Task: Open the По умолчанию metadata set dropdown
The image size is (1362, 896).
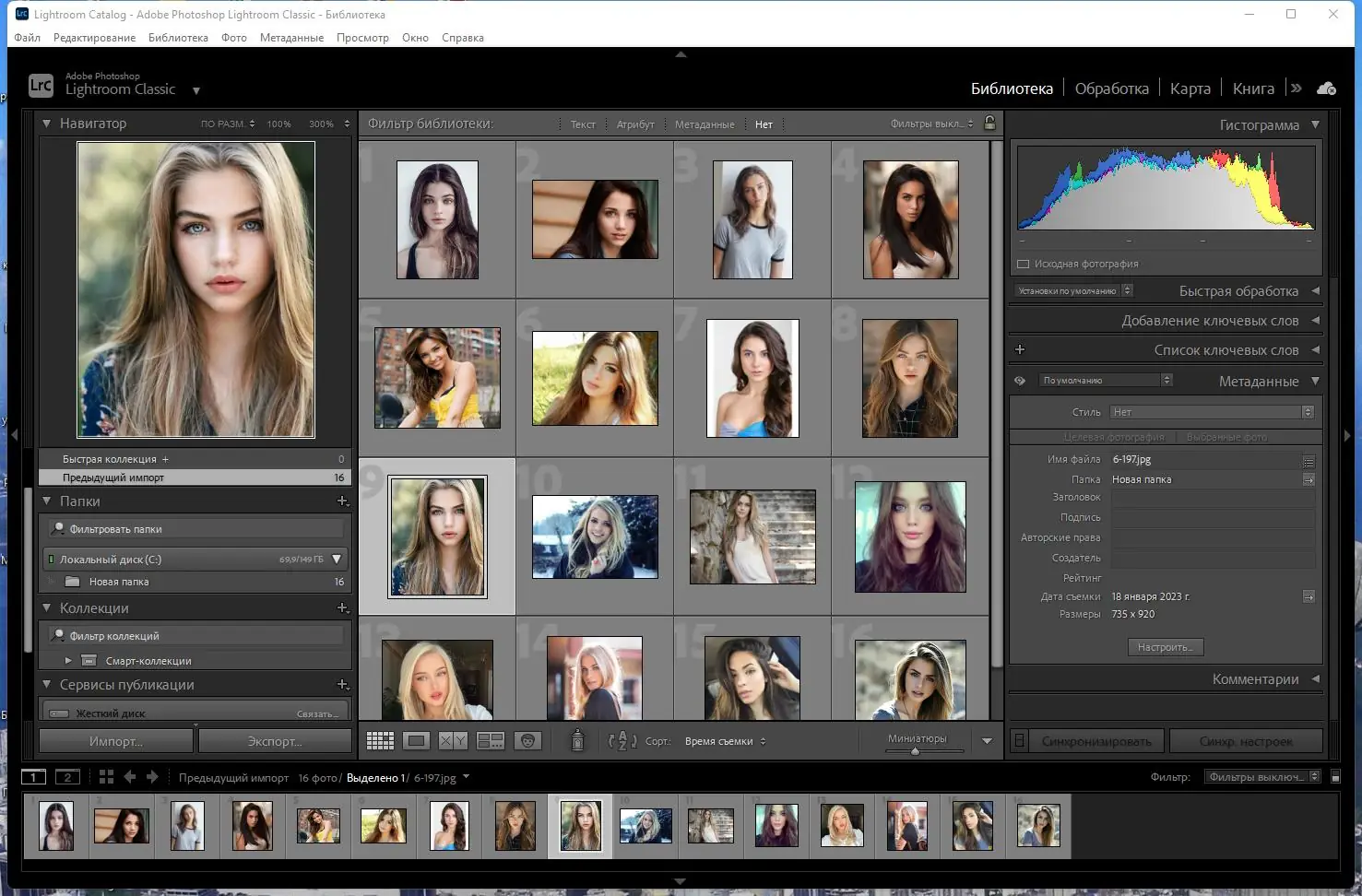Action: point(1106,381)
